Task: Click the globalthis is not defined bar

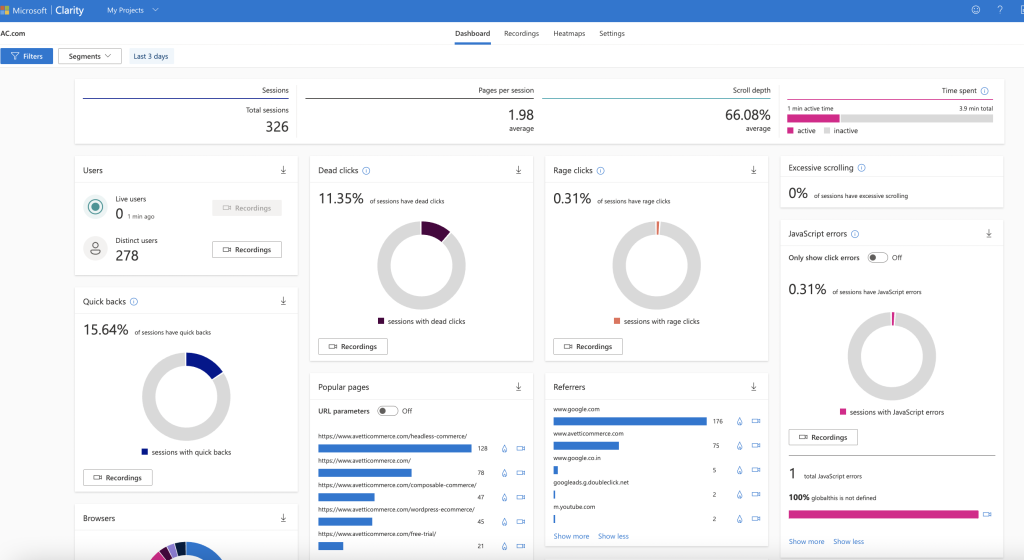Action: coord(884,514)
